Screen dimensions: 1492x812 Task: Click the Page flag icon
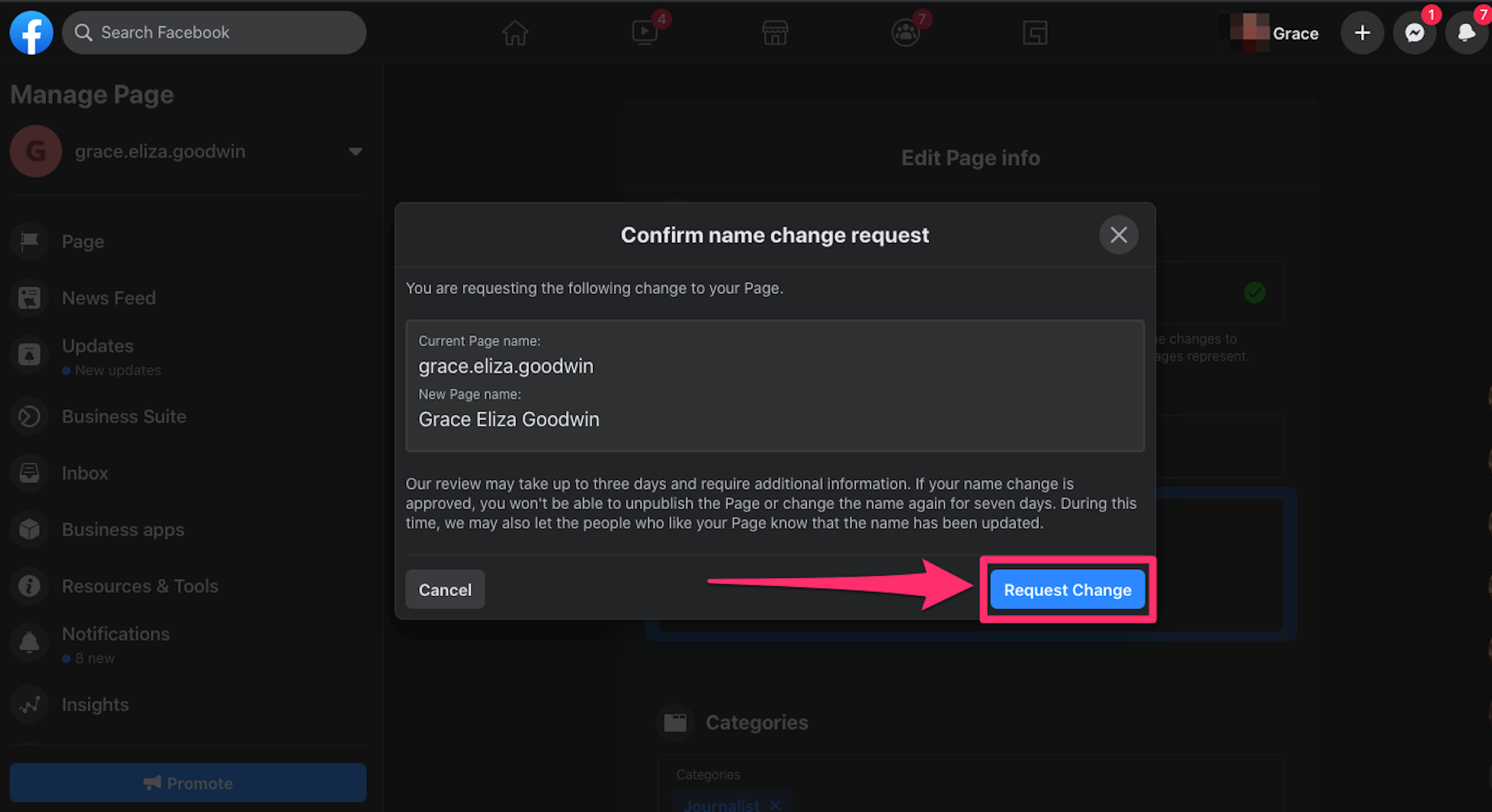coord(29,241)
